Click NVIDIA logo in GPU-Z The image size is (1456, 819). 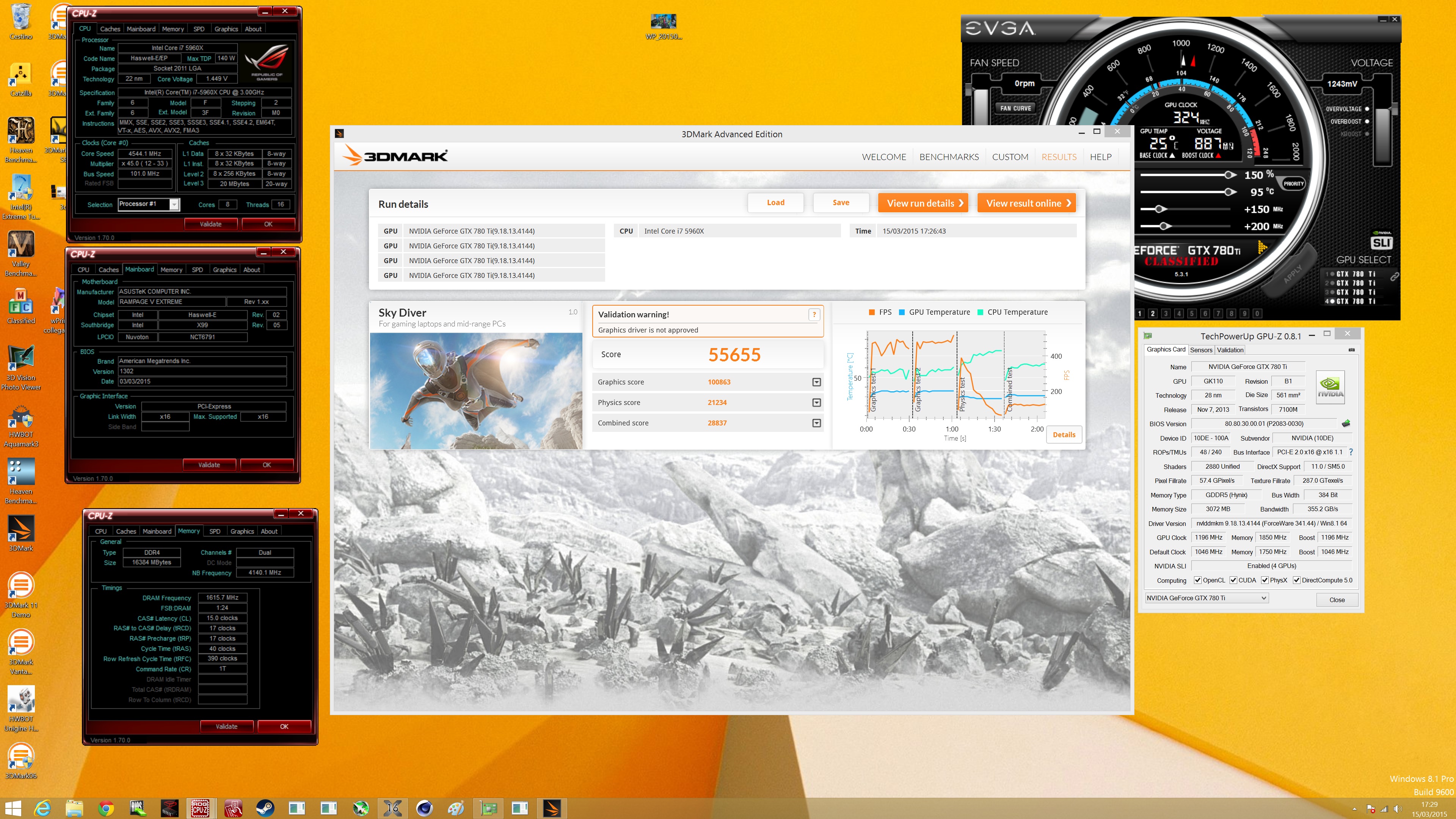tap(1330, 387)
